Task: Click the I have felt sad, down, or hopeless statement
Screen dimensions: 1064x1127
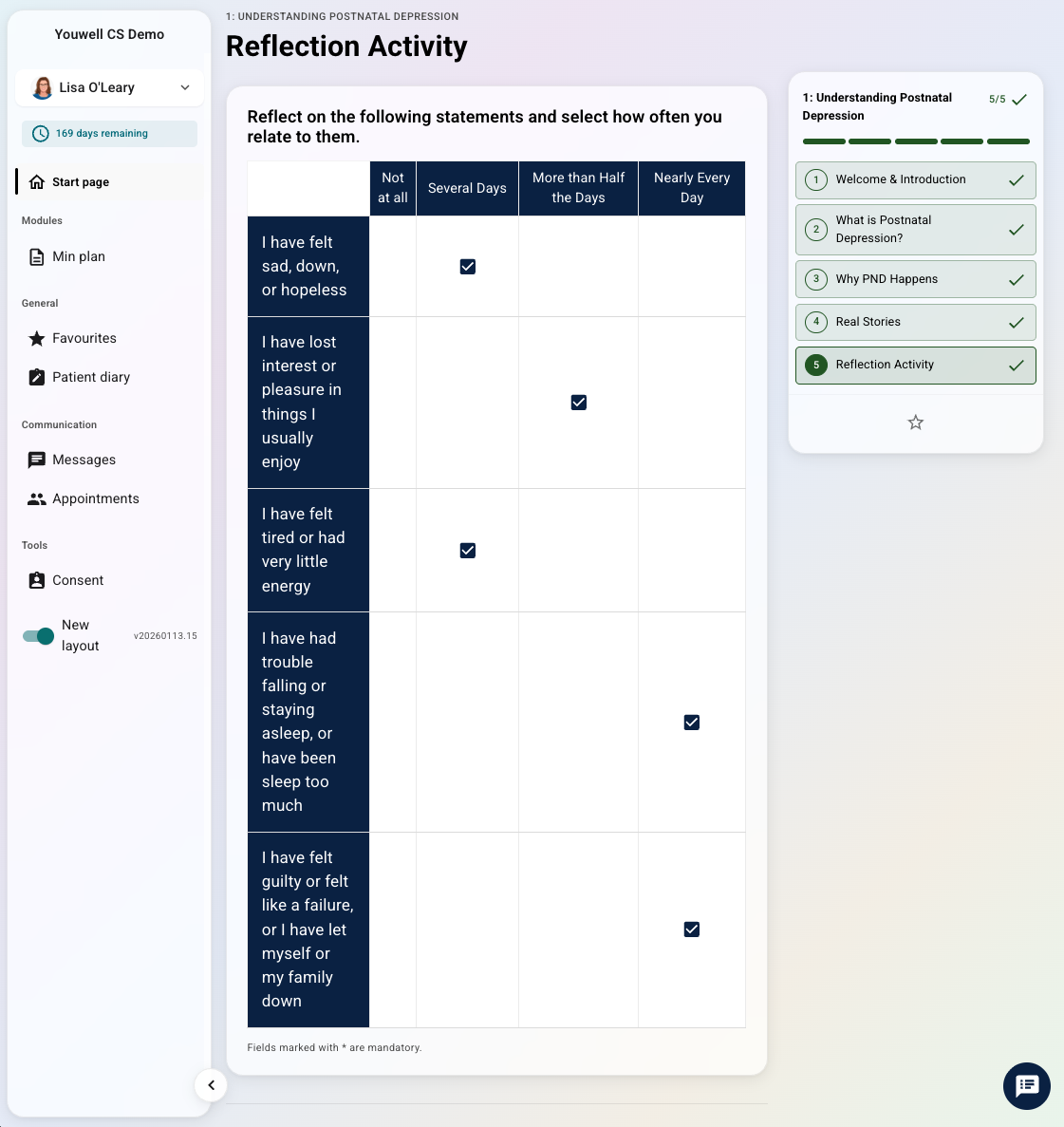Action: click(x=308, y=267)
